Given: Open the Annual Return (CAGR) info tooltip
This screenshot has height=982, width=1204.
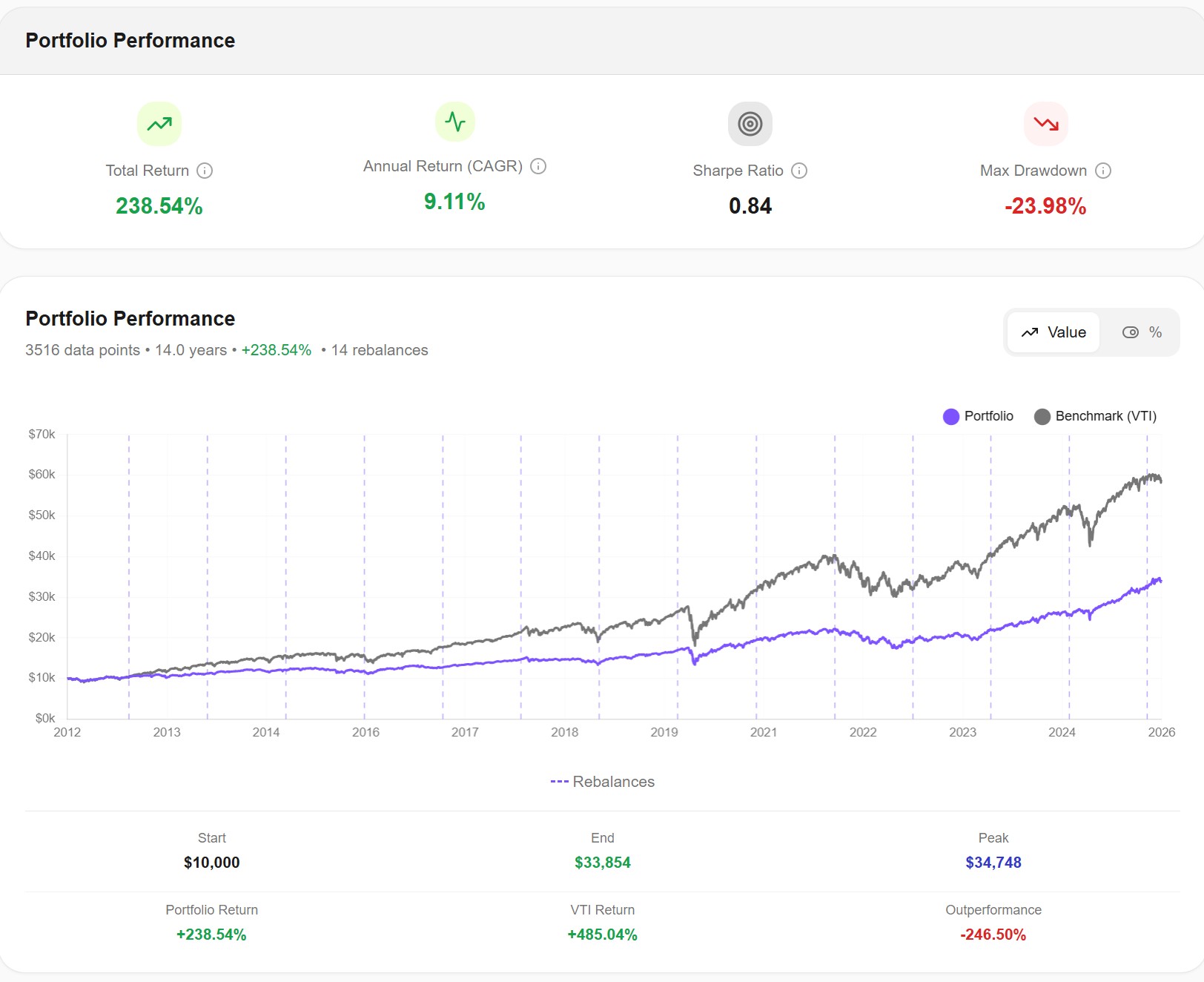Looking at the screenshot, I should [537, 166].
